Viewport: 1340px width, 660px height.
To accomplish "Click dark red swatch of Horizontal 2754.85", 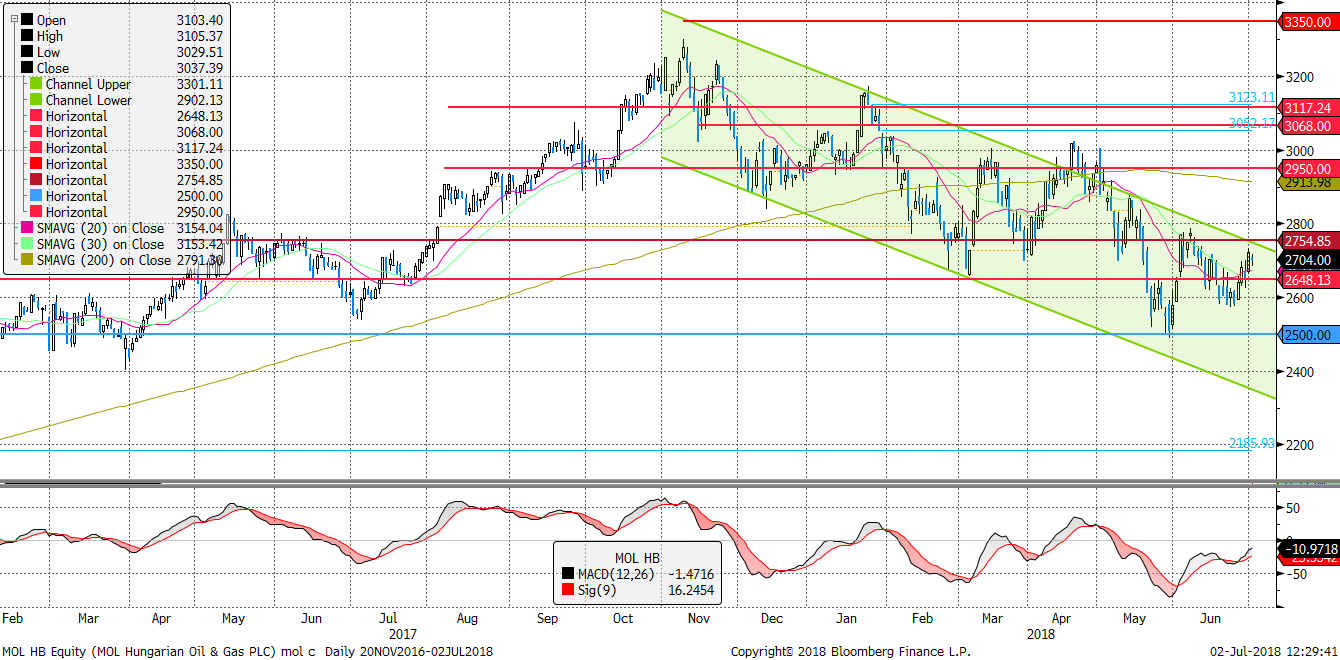I will coord(35,180).
